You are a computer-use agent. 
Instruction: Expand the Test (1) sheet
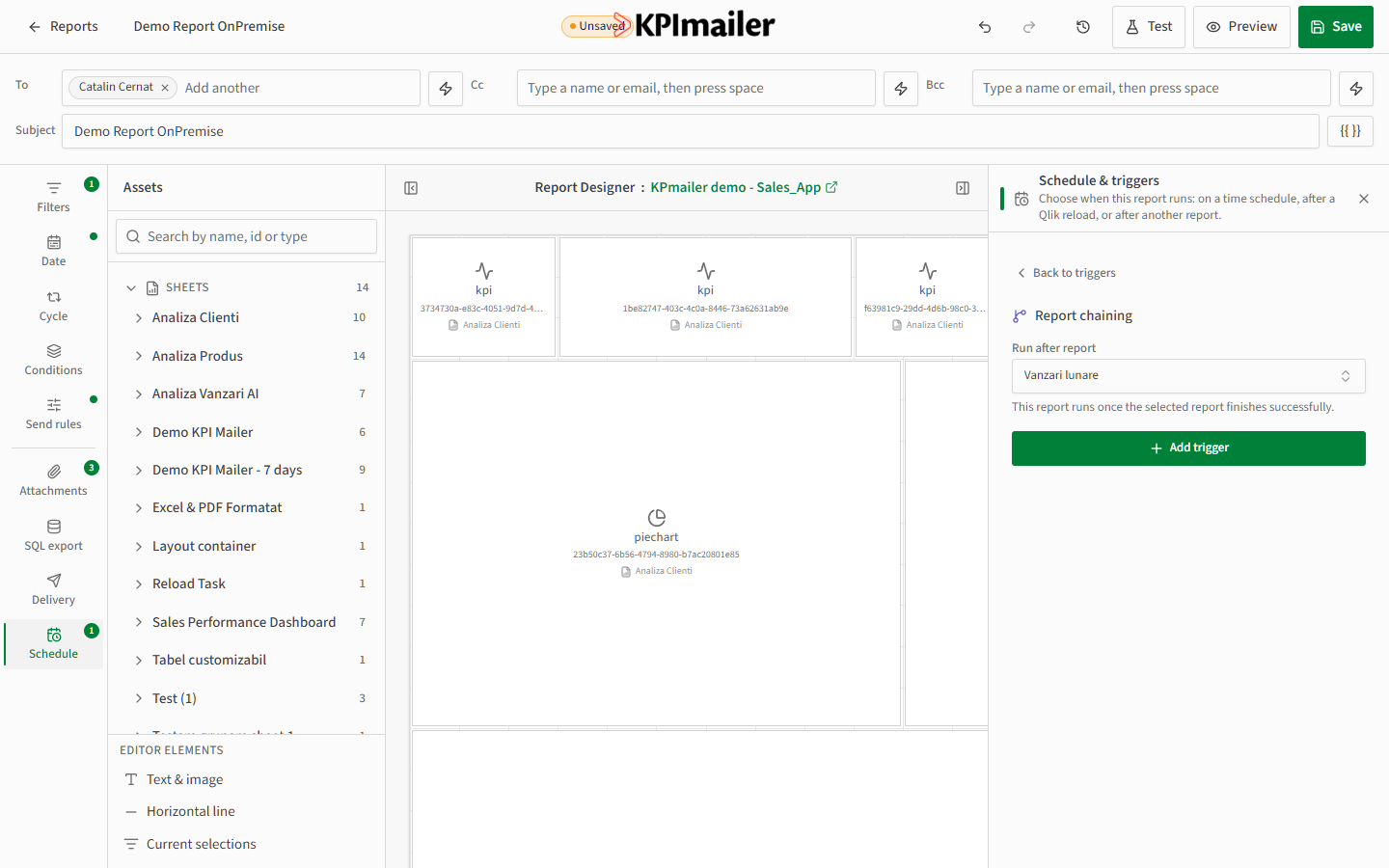tap(139, 699)
